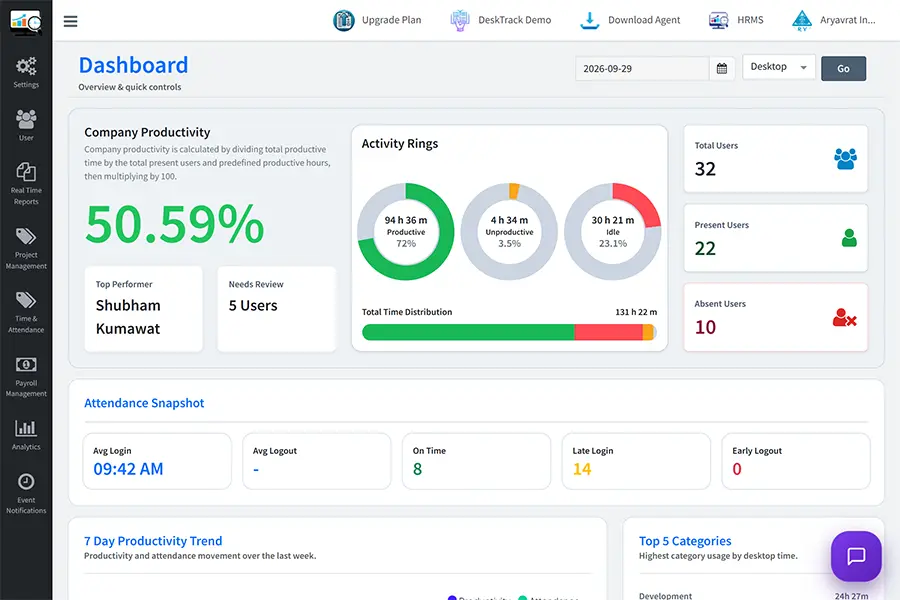Click the Aryavrat company logo icon
This screenshot has width=900, height=600.
[802, 20]
